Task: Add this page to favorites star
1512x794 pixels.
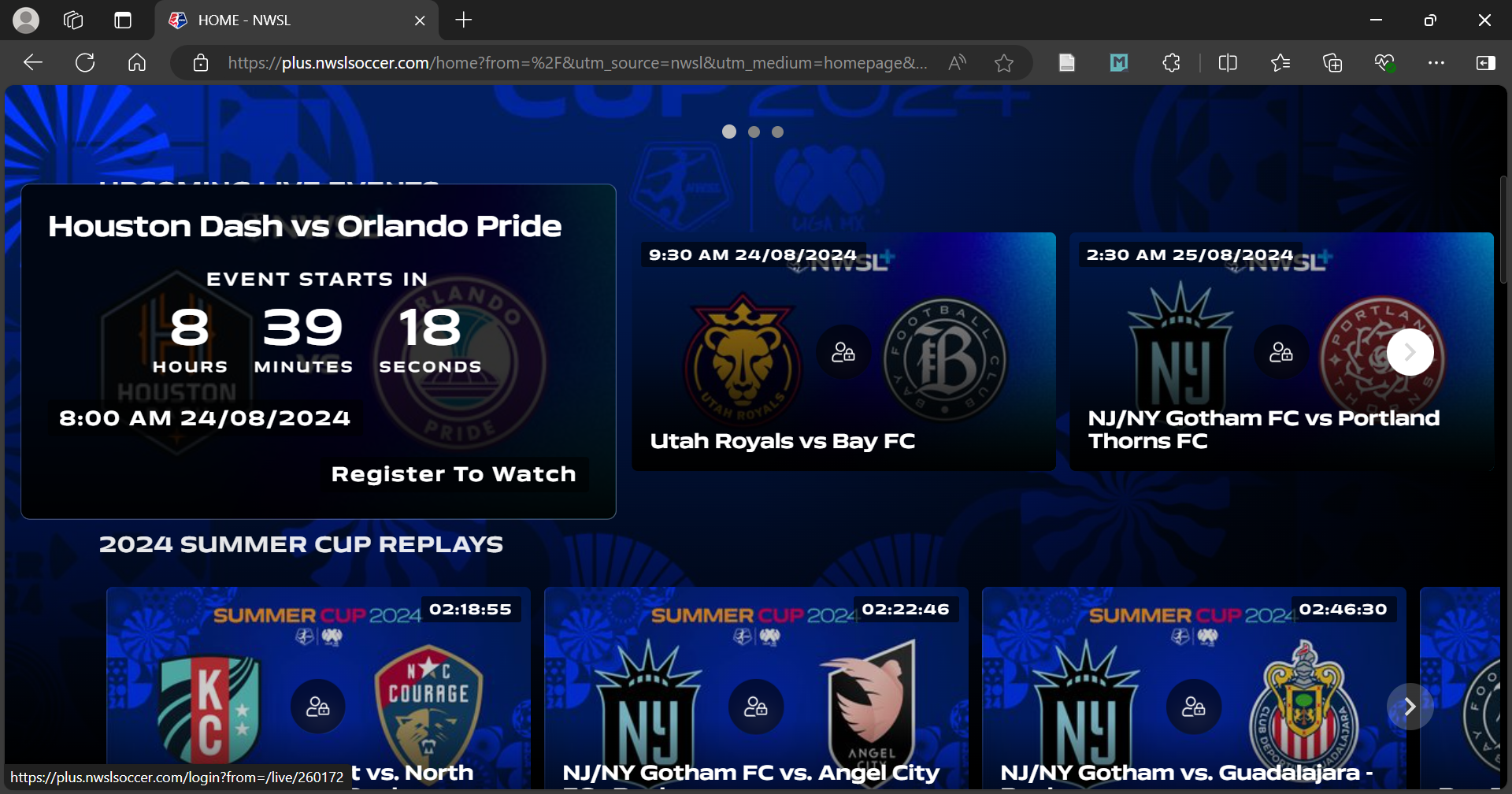Action: point(1003,63)
